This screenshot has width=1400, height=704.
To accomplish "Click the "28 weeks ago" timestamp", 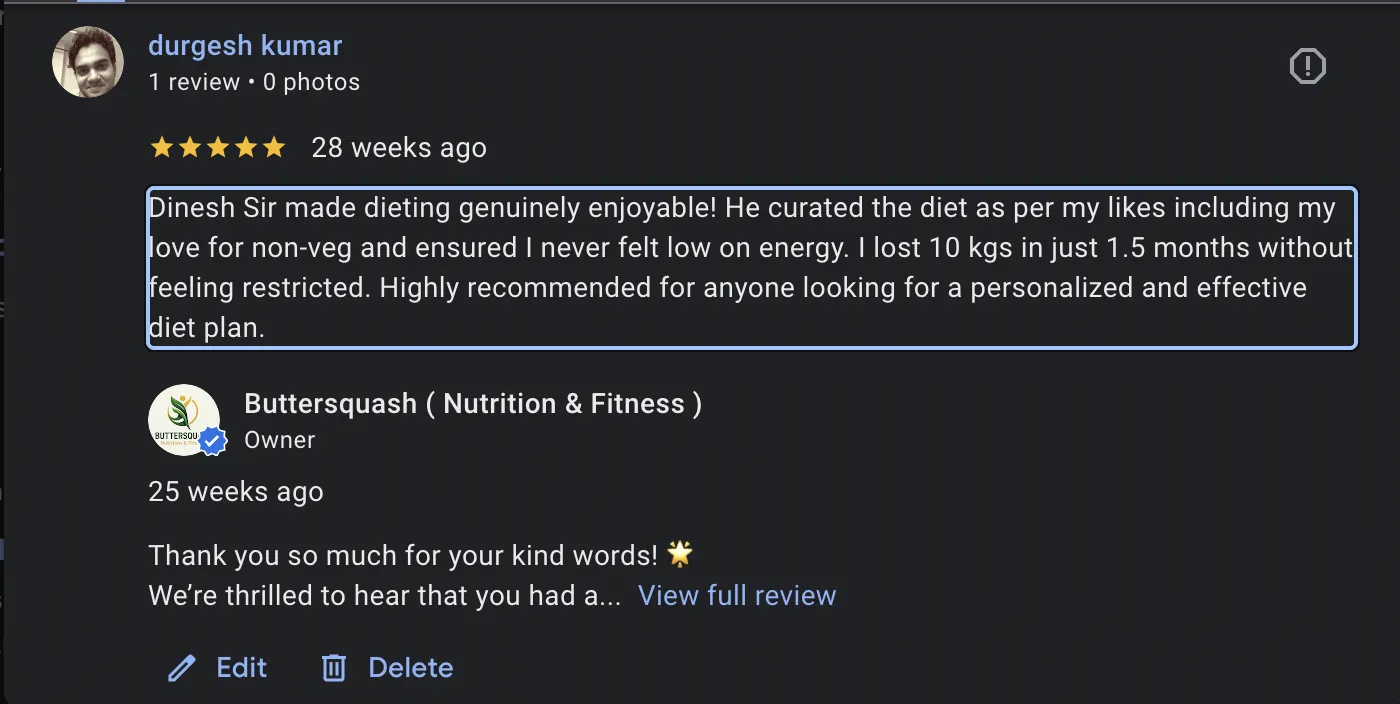I will tap(399, 148).
